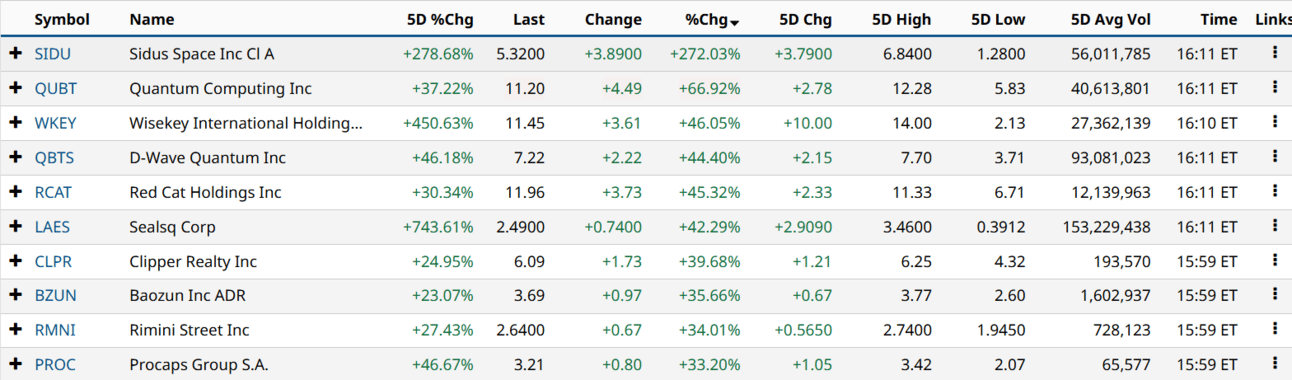Sort by the 5D Avg Vol header

[1110, 19]
